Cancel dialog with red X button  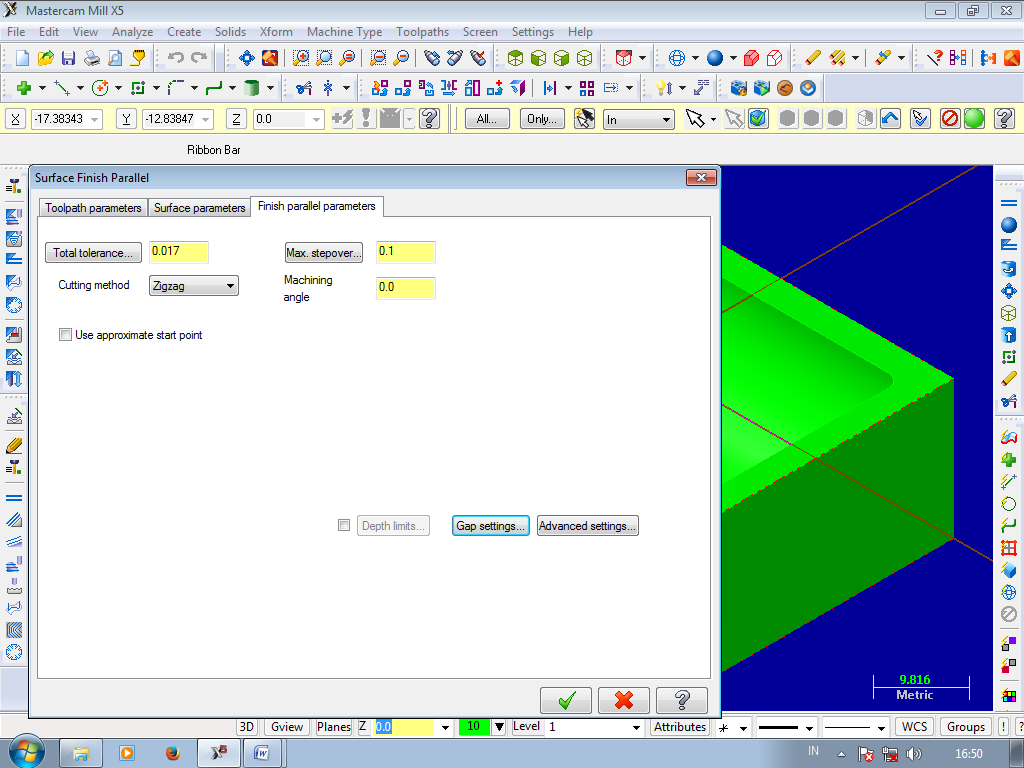coord(624,701)
